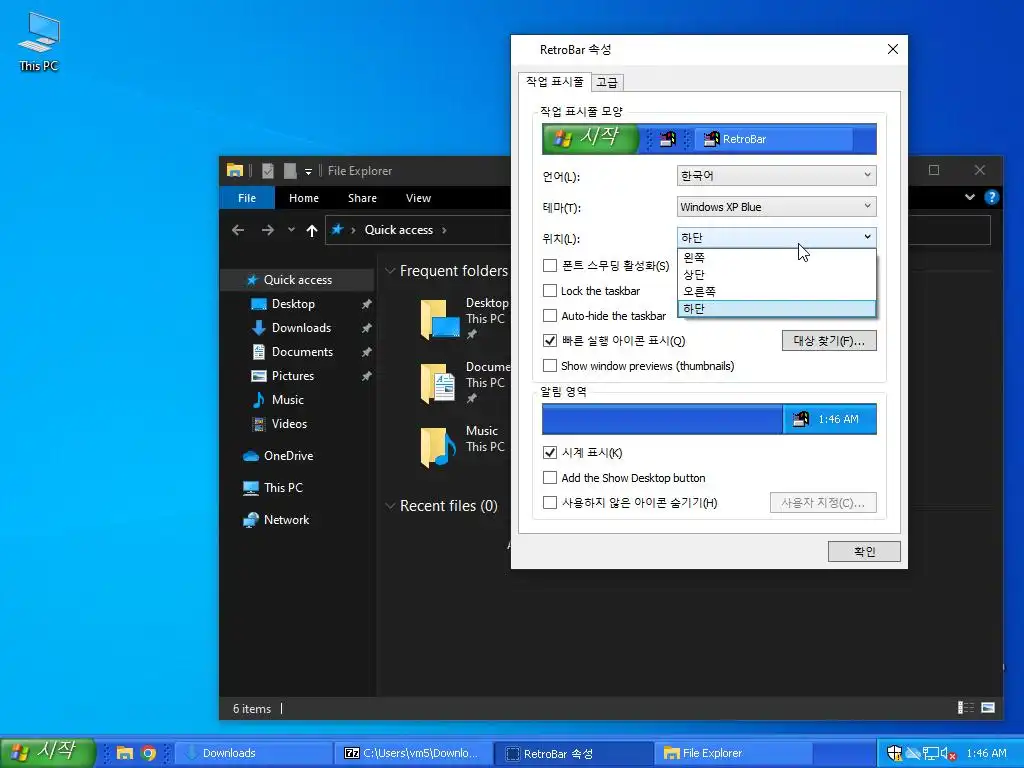Open security shield tray icon
The height and width of the screenshot is (768, 1024).
click(x=894, y=753)
